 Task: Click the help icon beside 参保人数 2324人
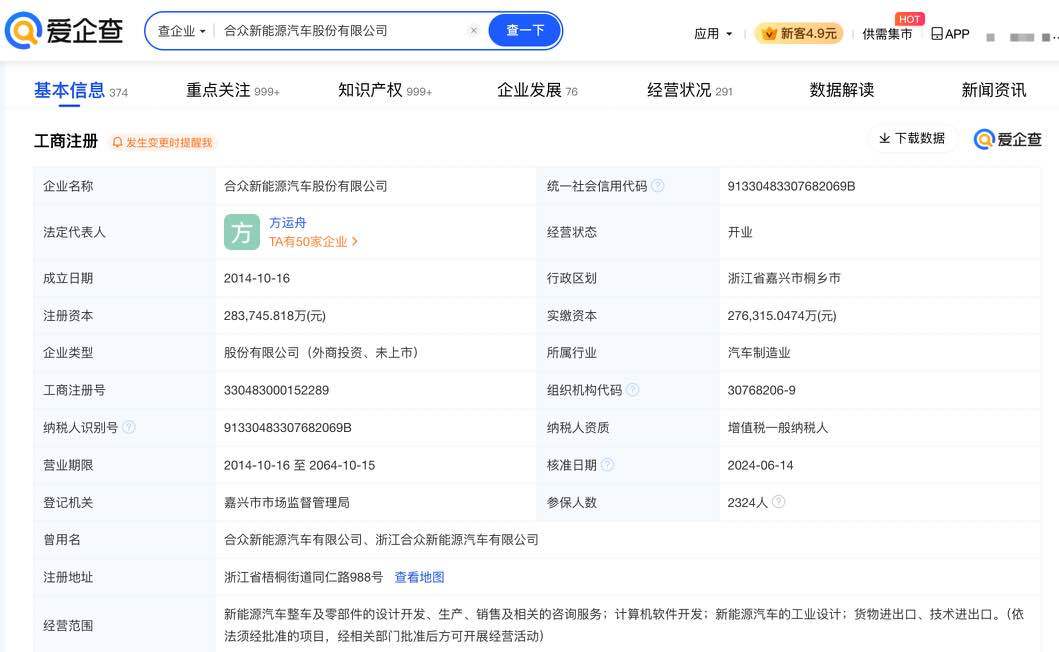(778, 502)
